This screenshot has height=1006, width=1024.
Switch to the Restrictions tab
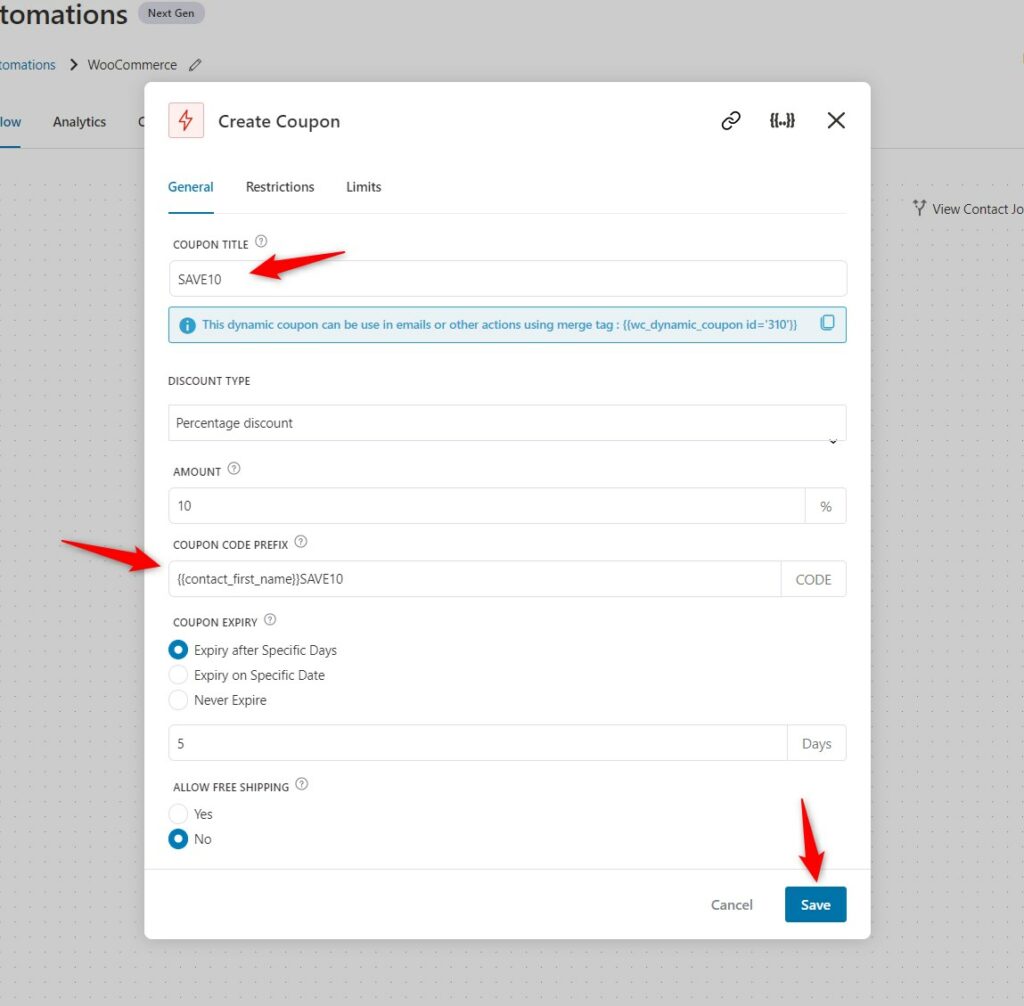point(280,187)
